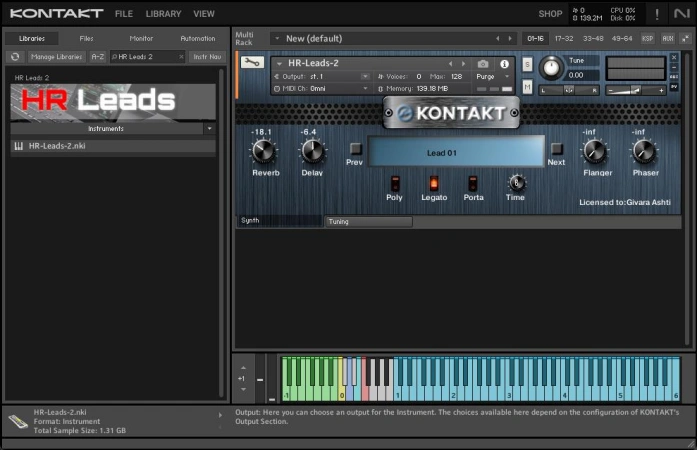697x450 pixels.
Task: Click the Reverb knob
Action: click(x=262, y=151)
